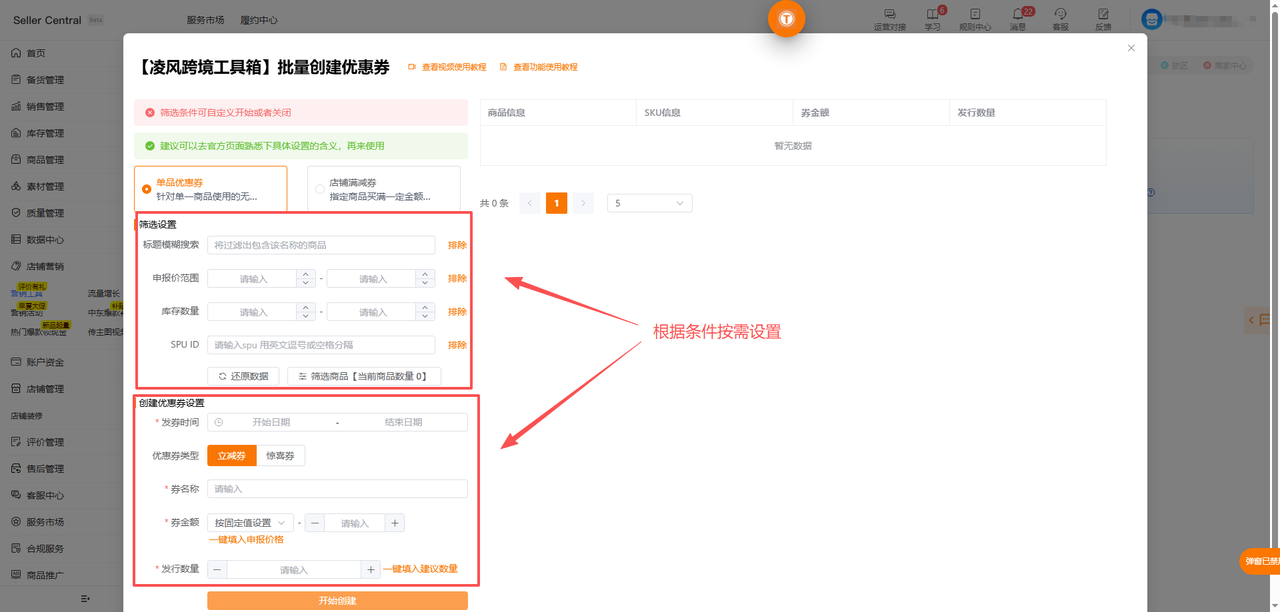Click the function tutorial document icon
Viewport: 1280px width, 612px height.
click(503, 67)
